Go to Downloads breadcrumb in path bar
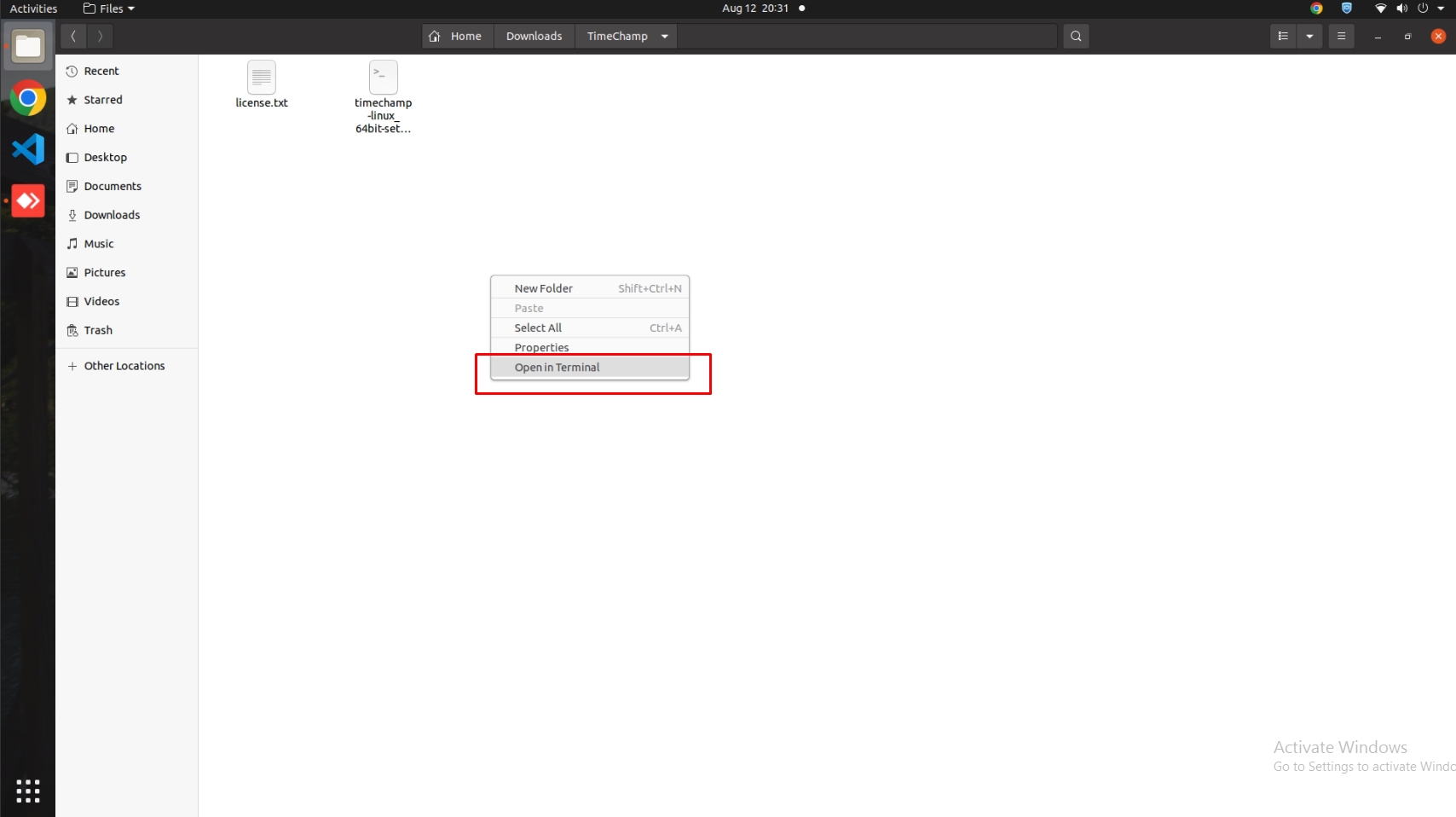The width and height of the screenshot is (1456, 817). 534,36
